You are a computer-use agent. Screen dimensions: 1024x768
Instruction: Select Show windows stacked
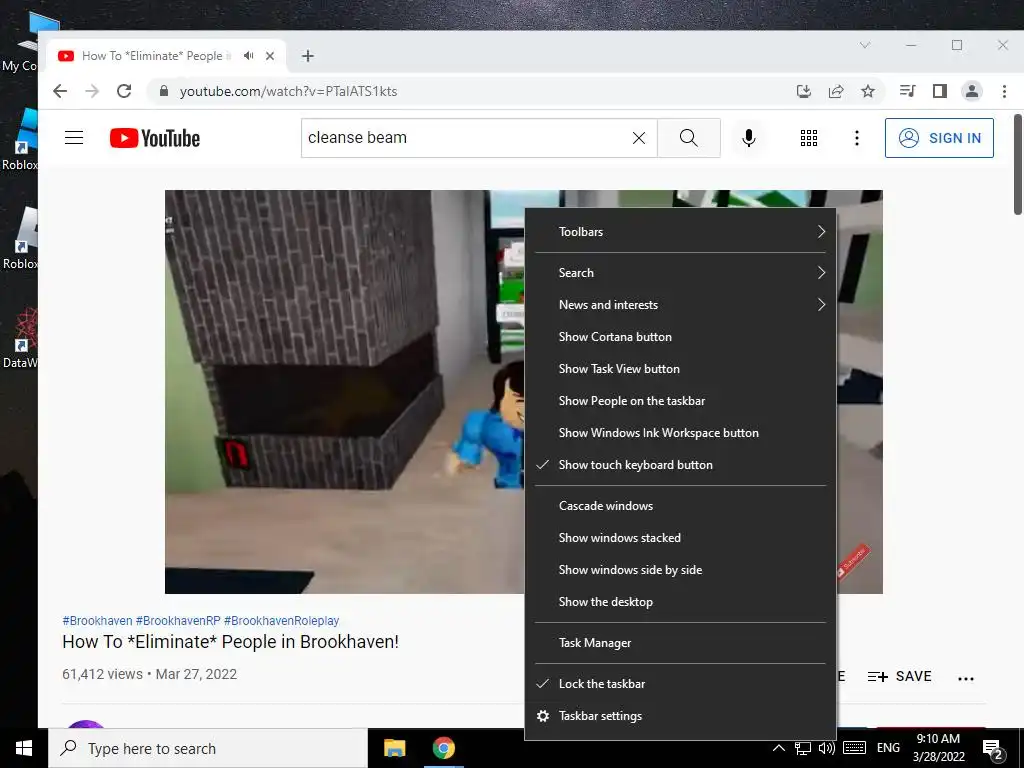point(680,538)
